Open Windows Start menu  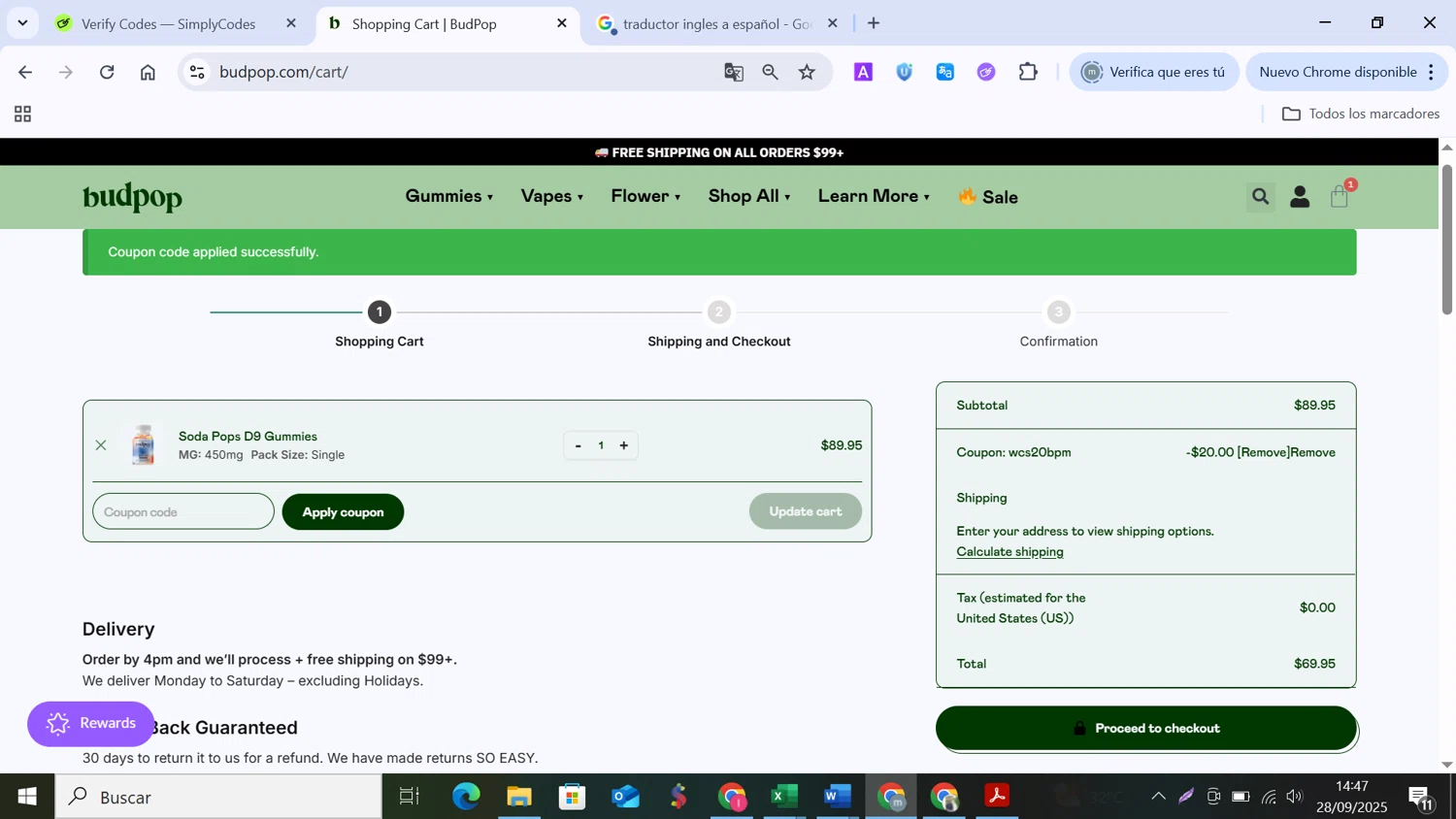tap(27, 797)
